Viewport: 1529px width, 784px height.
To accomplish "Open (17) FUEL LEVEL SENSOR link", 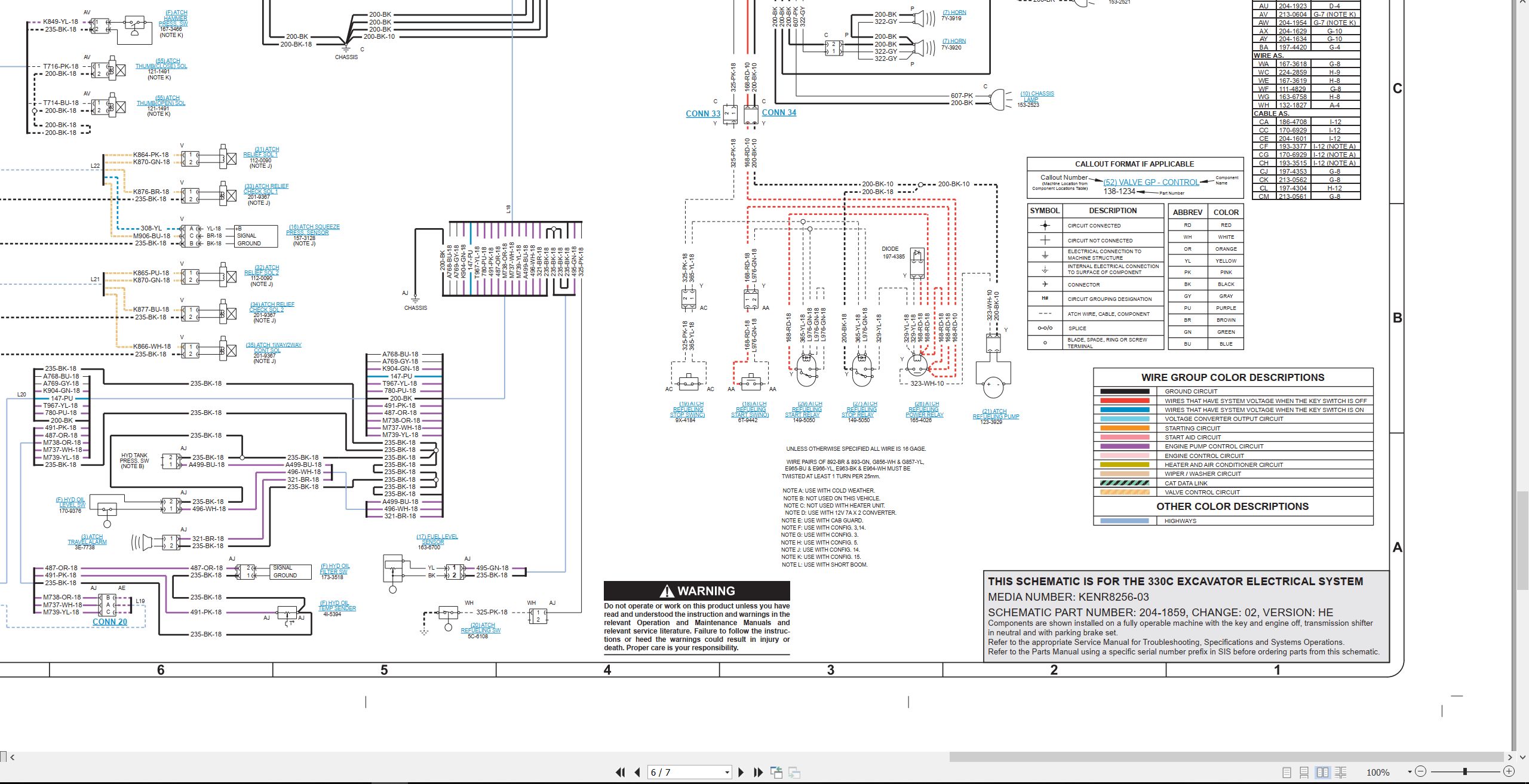I will [x=437, y=539].
